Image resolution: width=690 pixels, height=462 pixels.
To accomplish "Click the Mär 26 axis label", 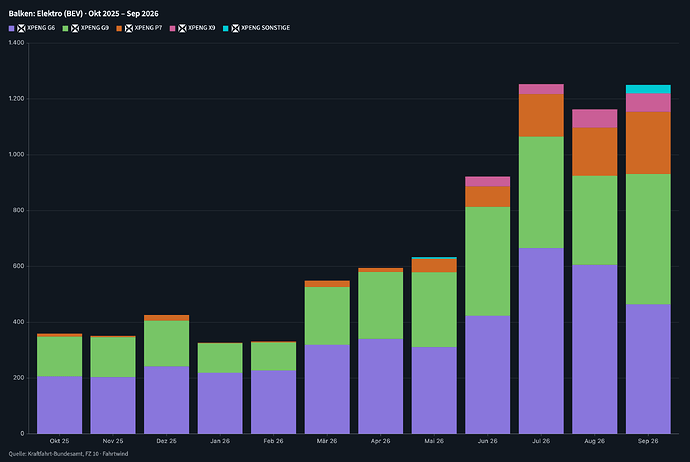I will click(327, 441).
